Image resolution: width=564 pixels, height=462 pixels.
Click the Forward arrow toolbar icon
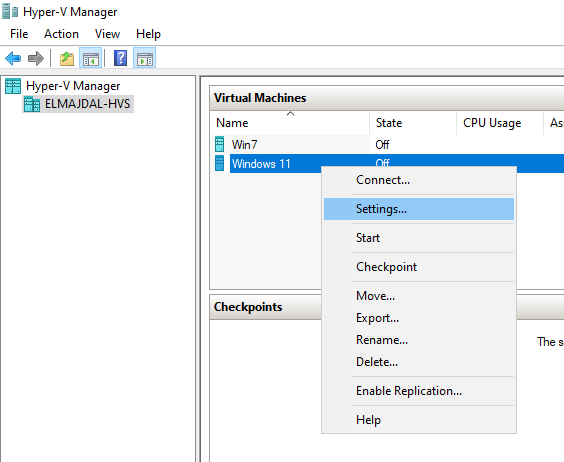(36, 58)
